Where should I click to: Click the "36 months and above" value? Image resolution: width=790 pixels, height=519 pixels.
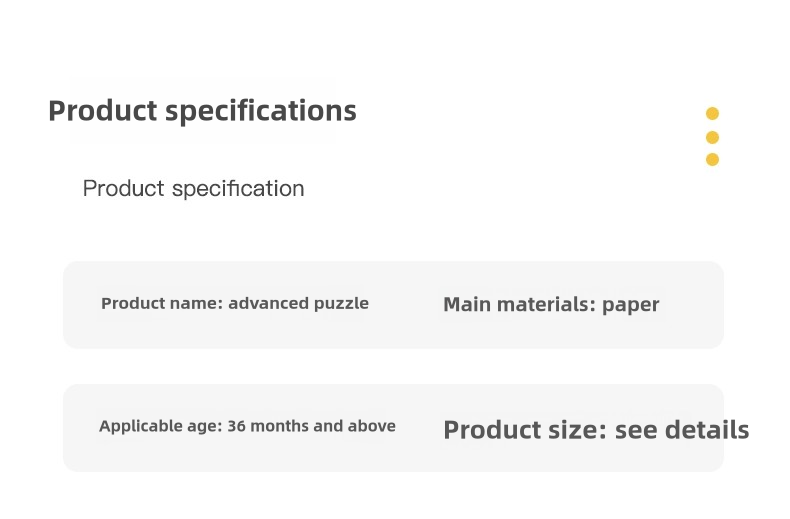[x=311, y=426]
